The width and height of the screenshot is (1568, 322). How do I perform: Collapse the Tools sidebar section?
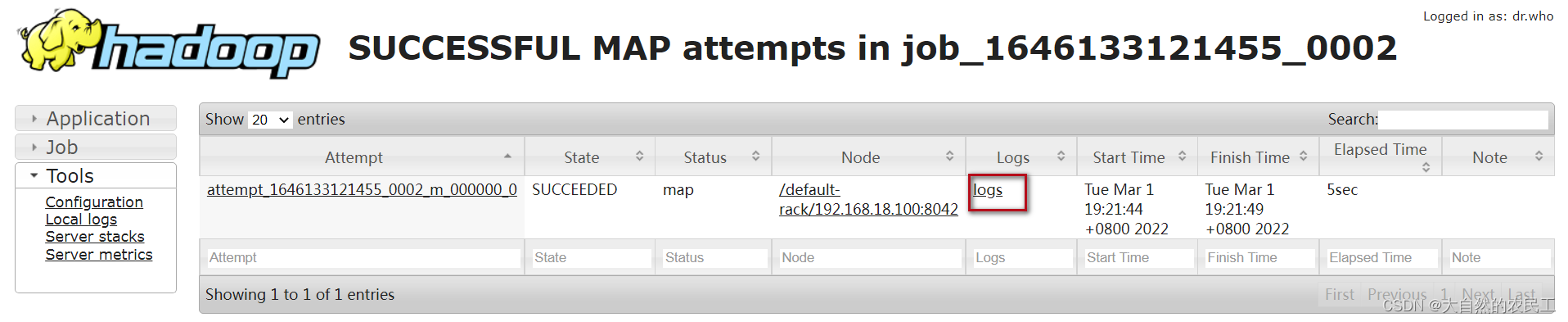coord(96,176)
